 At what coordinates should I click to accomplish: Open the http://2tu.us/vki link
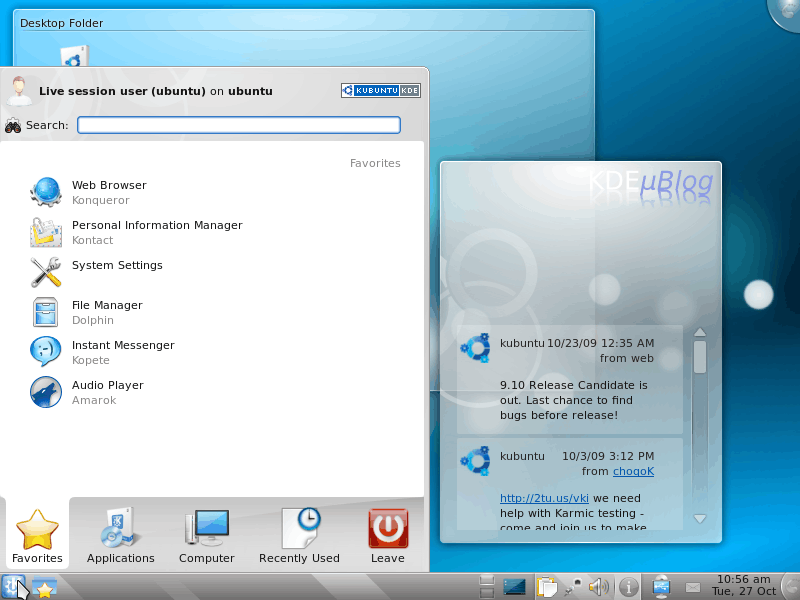[544, 498]
